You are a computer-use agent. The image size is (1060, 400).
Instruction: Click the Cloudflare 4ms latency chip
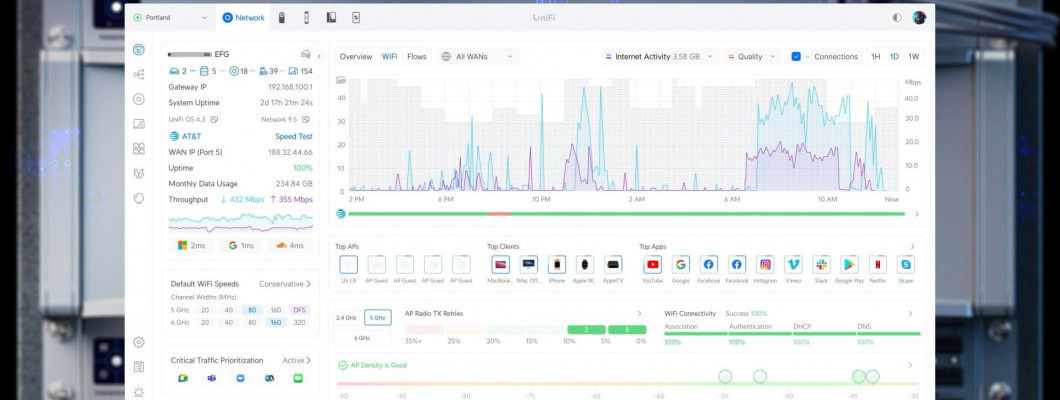(290, 245)
